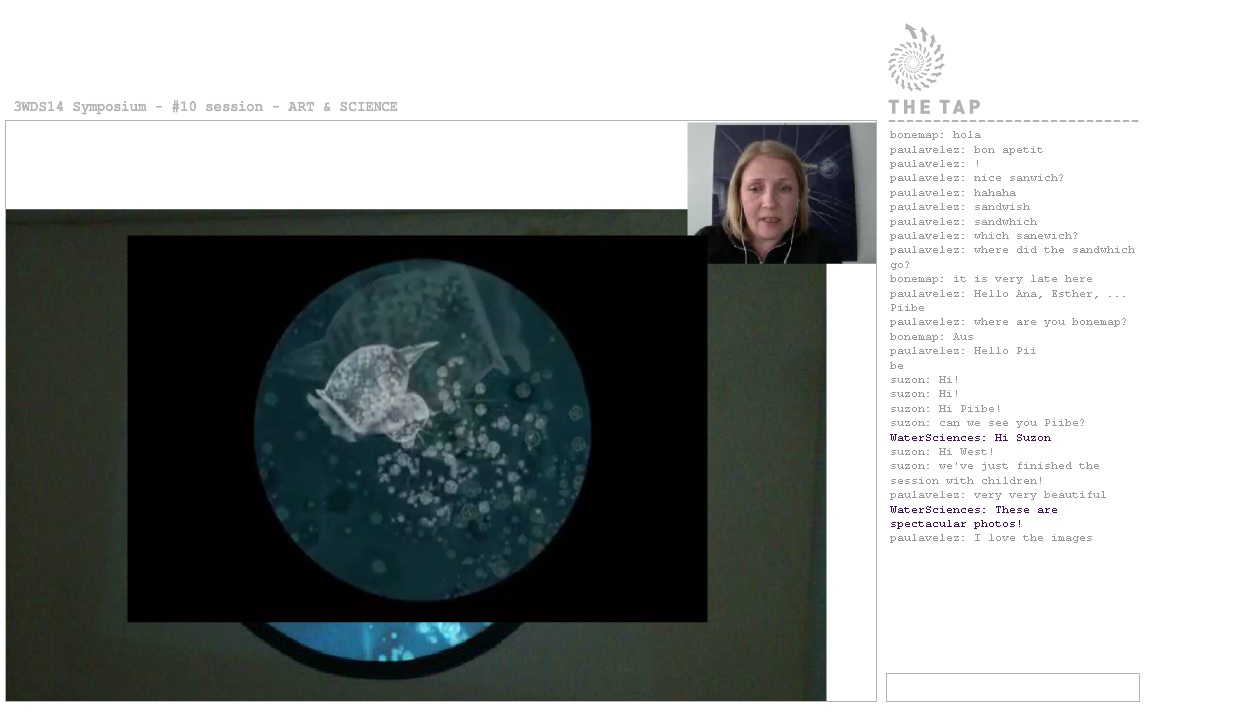Click the 'WaterSciences: Hi Suzon' message
The image size is (1258, 712).
click(x=970, y=438)
